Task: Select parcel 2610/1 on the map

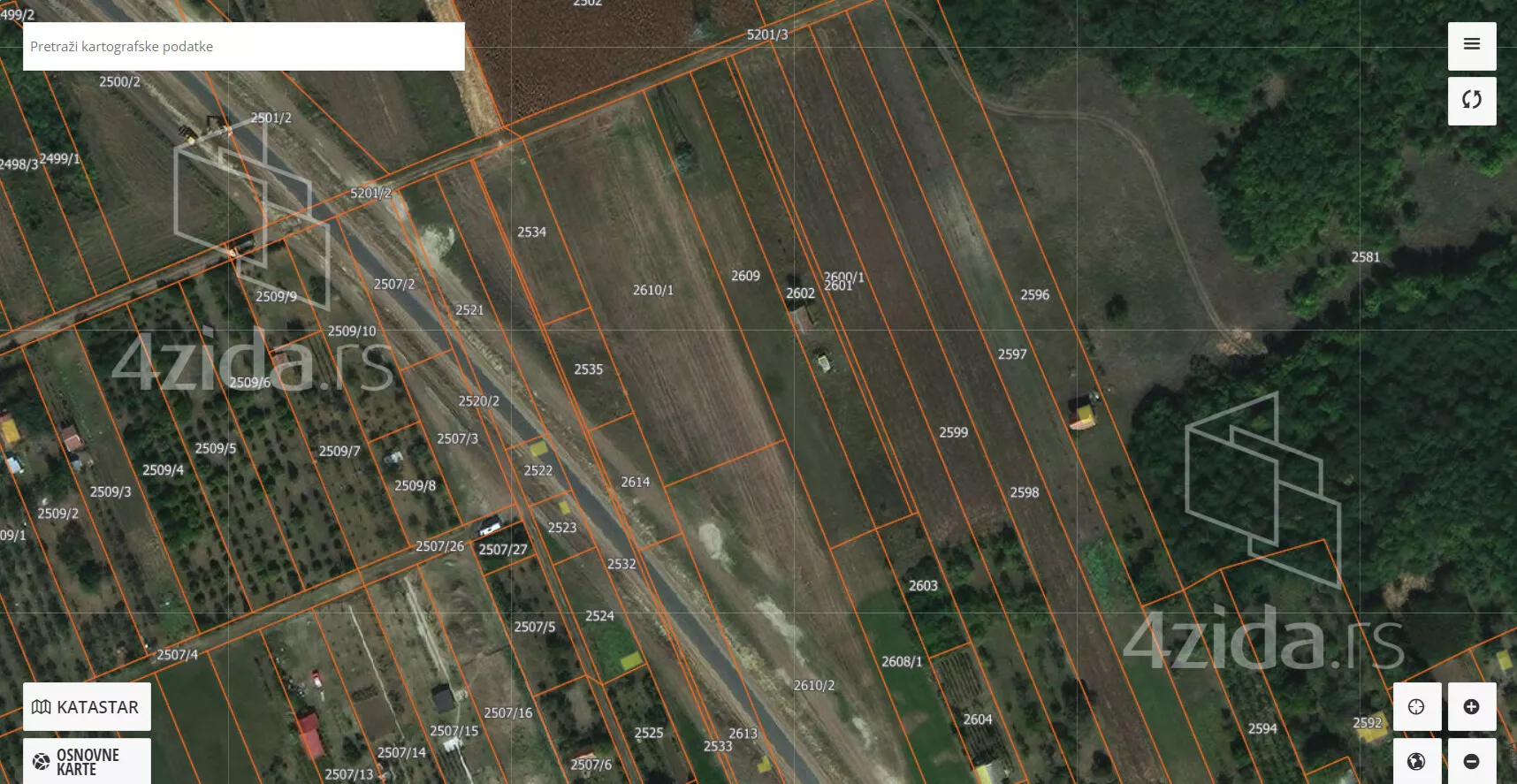Action: [x=653, y=290]
